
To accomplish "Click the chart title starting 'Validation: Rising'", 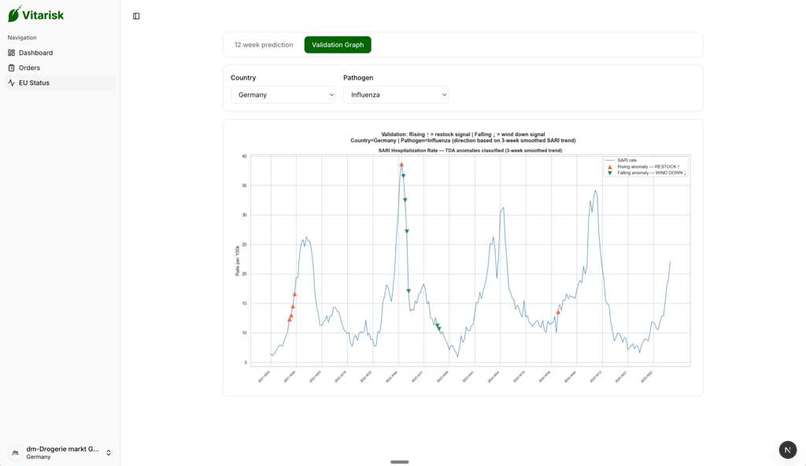I will click(x=463, y=137).
